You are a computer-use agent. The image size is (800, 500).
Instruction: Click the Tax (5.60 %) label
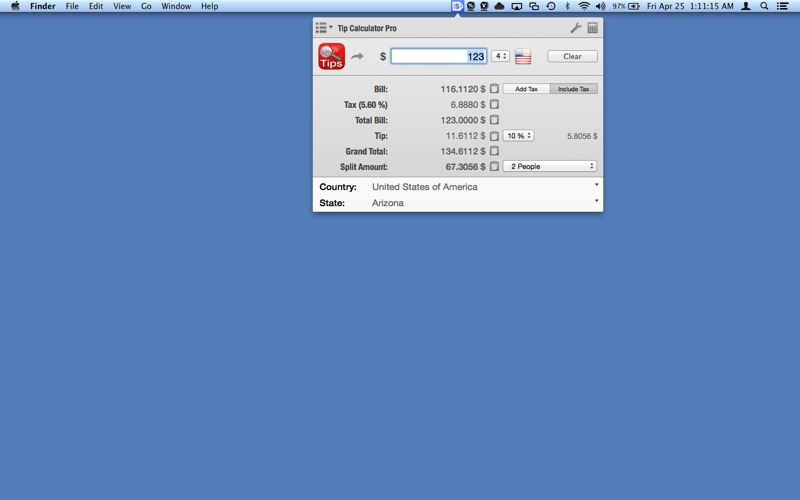coord(365,105)
